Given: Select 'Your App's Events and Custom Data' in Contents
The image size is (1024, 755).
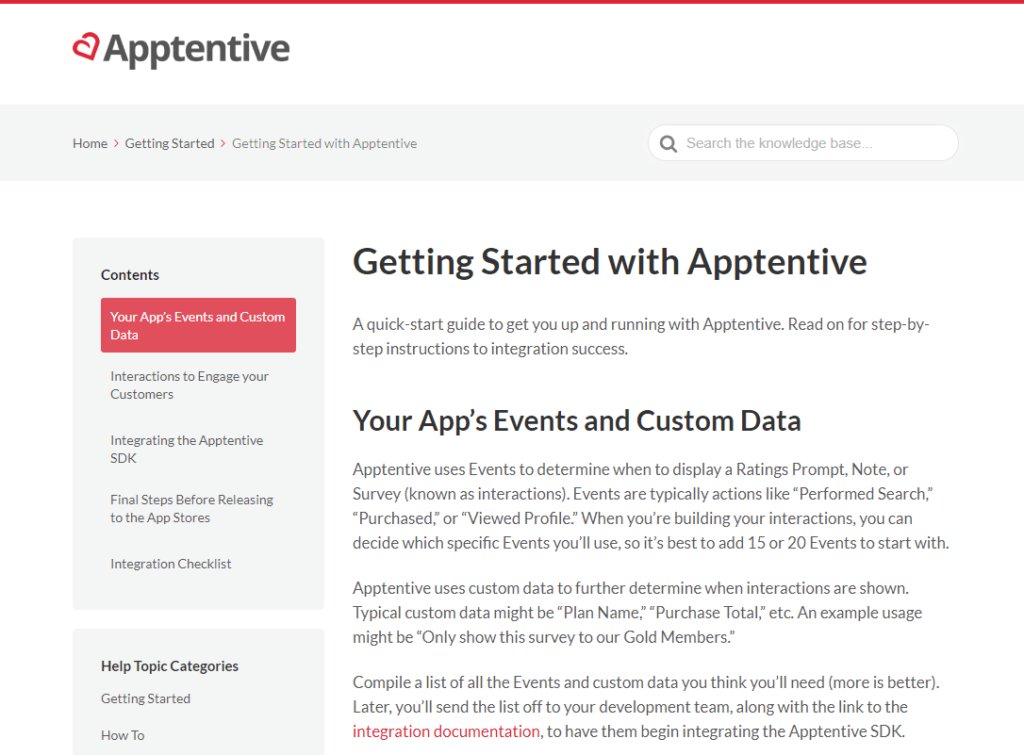Looking at the screenshot, I should (x=197, y=325).
